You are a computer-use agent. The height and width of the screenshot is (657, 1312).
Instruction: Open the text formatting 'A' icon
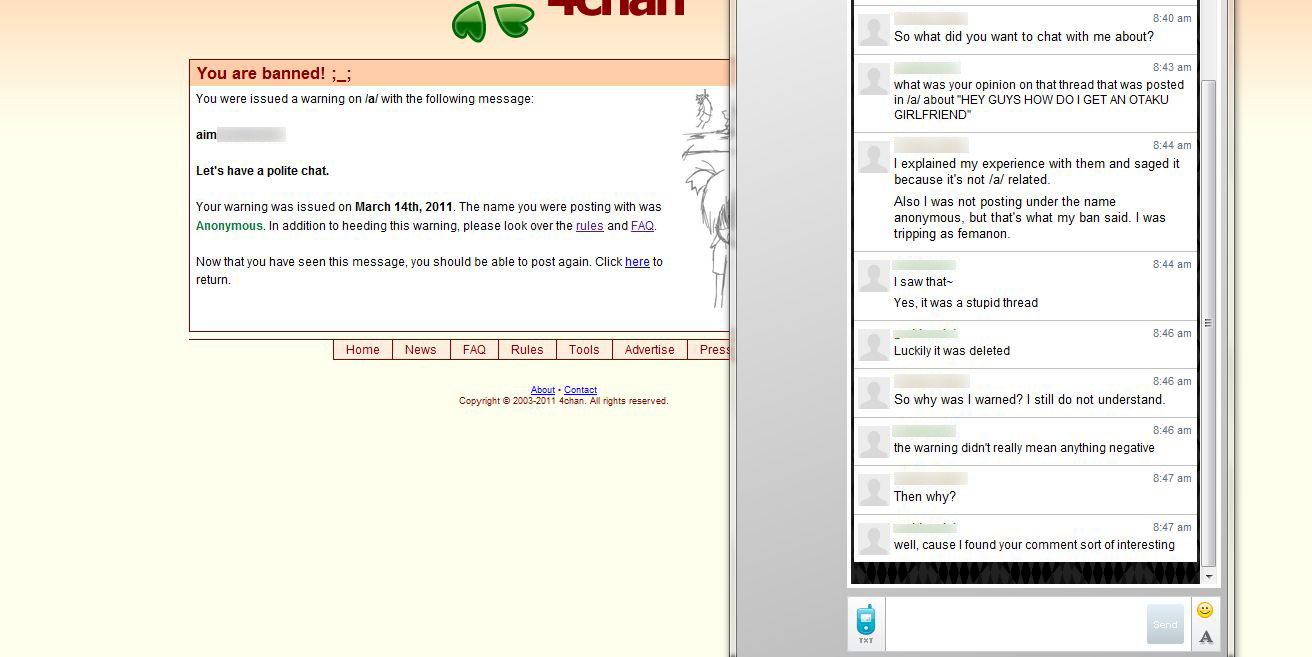1206,637
